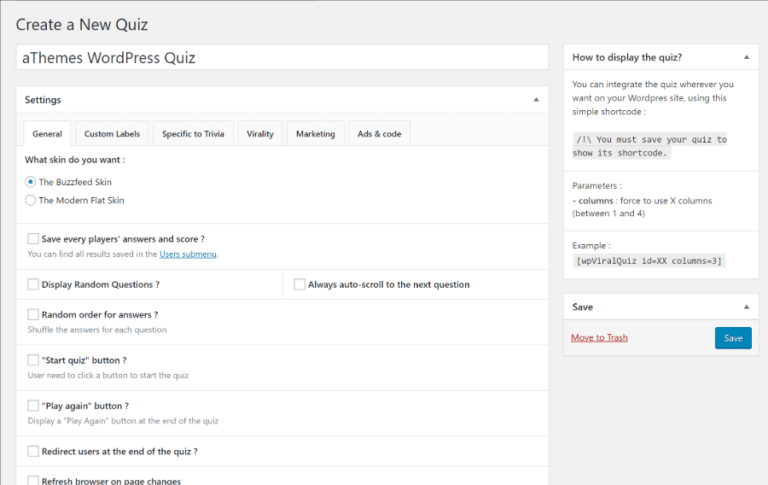Switch to the Ads & code tab
768x485 pixels.
(379, 134)
